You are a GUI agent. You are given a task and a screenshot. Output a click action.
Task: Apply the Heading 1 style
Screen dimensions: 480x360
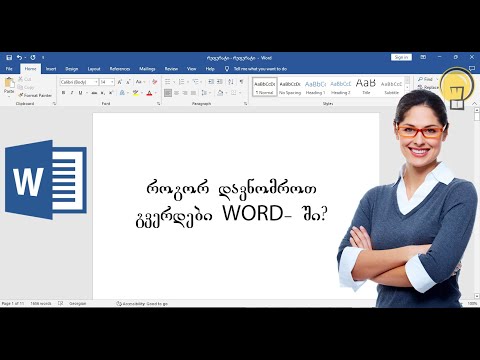(315, 87)
